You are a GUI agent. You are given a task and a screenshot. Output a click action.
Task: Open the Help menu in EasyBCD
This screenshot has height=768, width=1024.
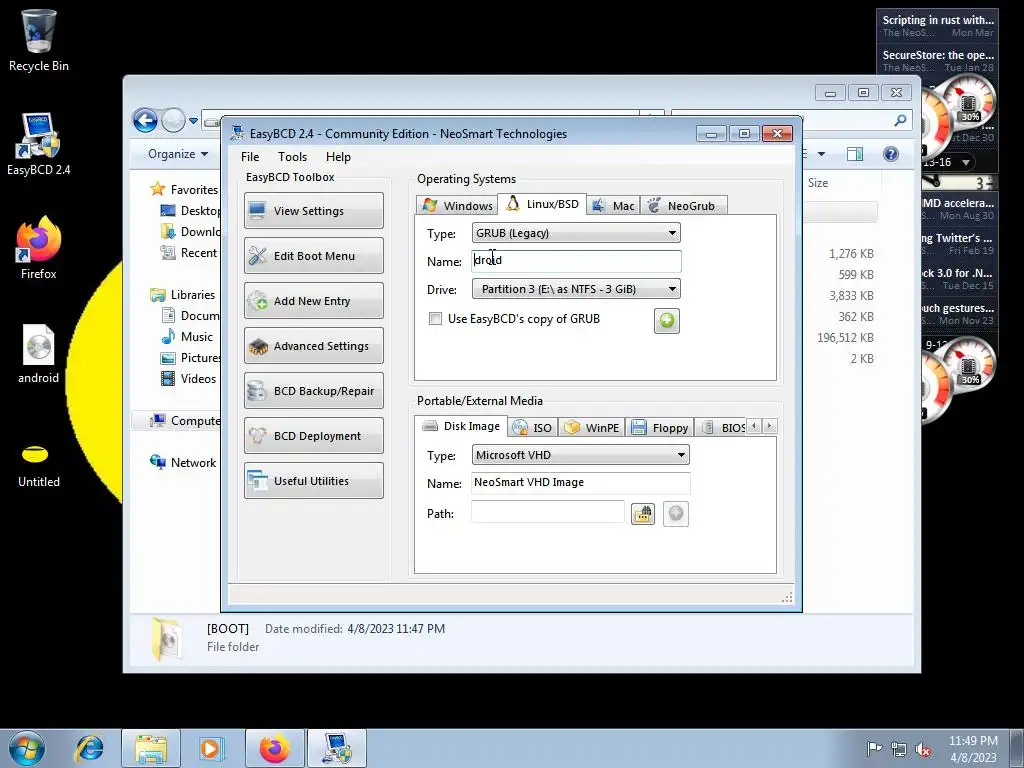338,157
